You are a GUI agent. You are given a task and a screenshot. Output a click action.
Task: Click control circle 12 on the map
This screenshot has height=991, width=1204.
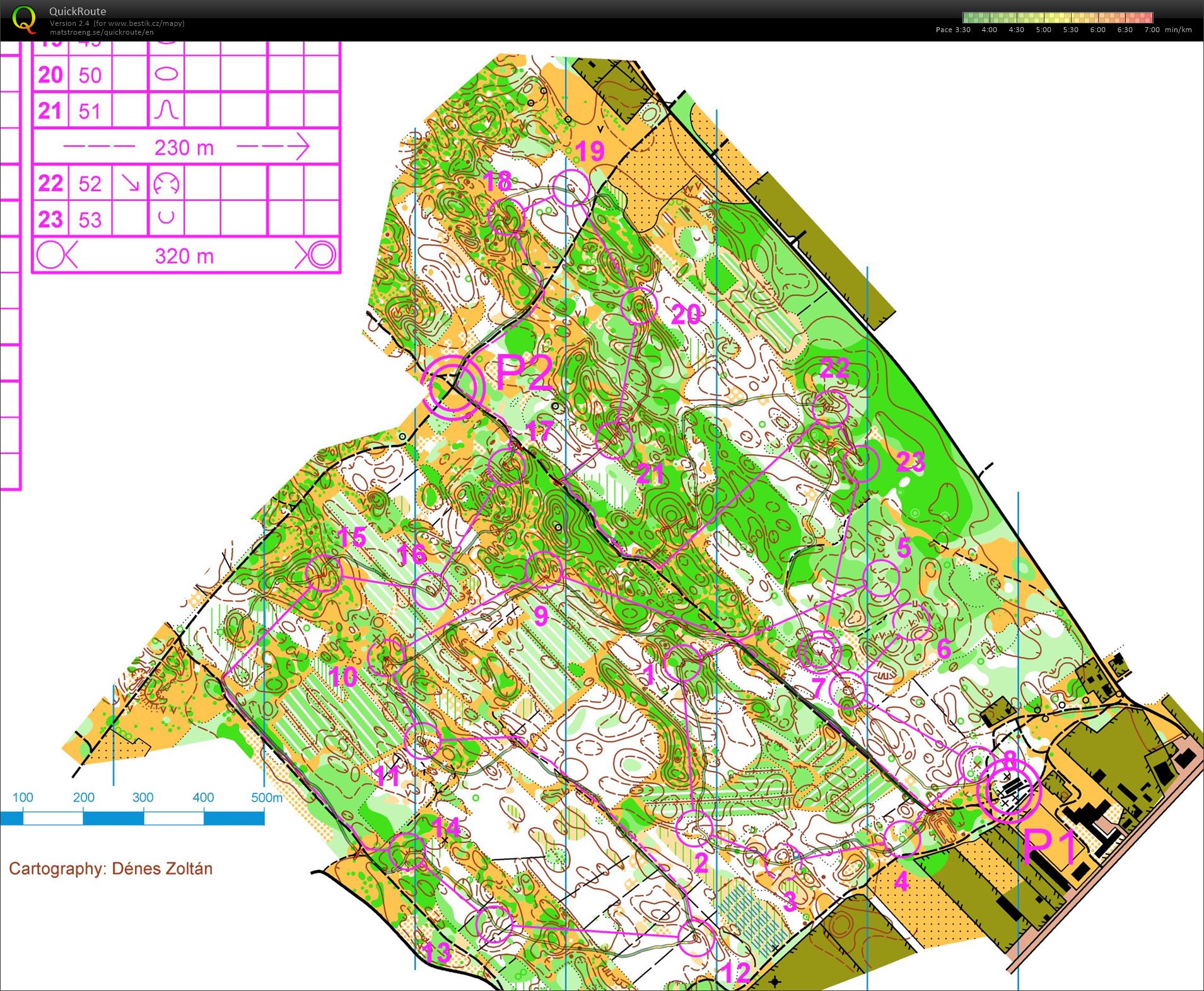tap(696, 938)
